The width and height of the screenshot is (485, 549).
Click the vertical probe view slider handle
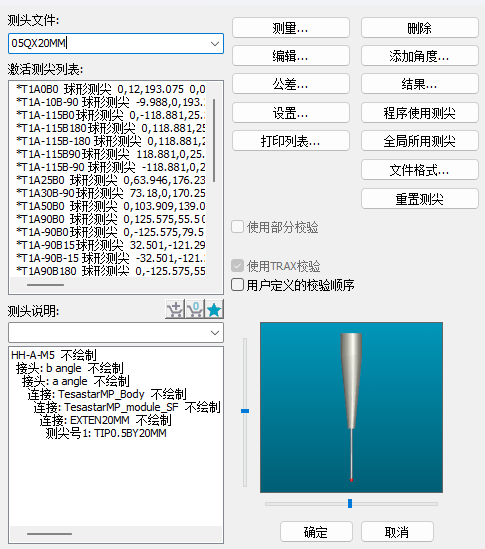pyautogui.click(x=245, y=411)
